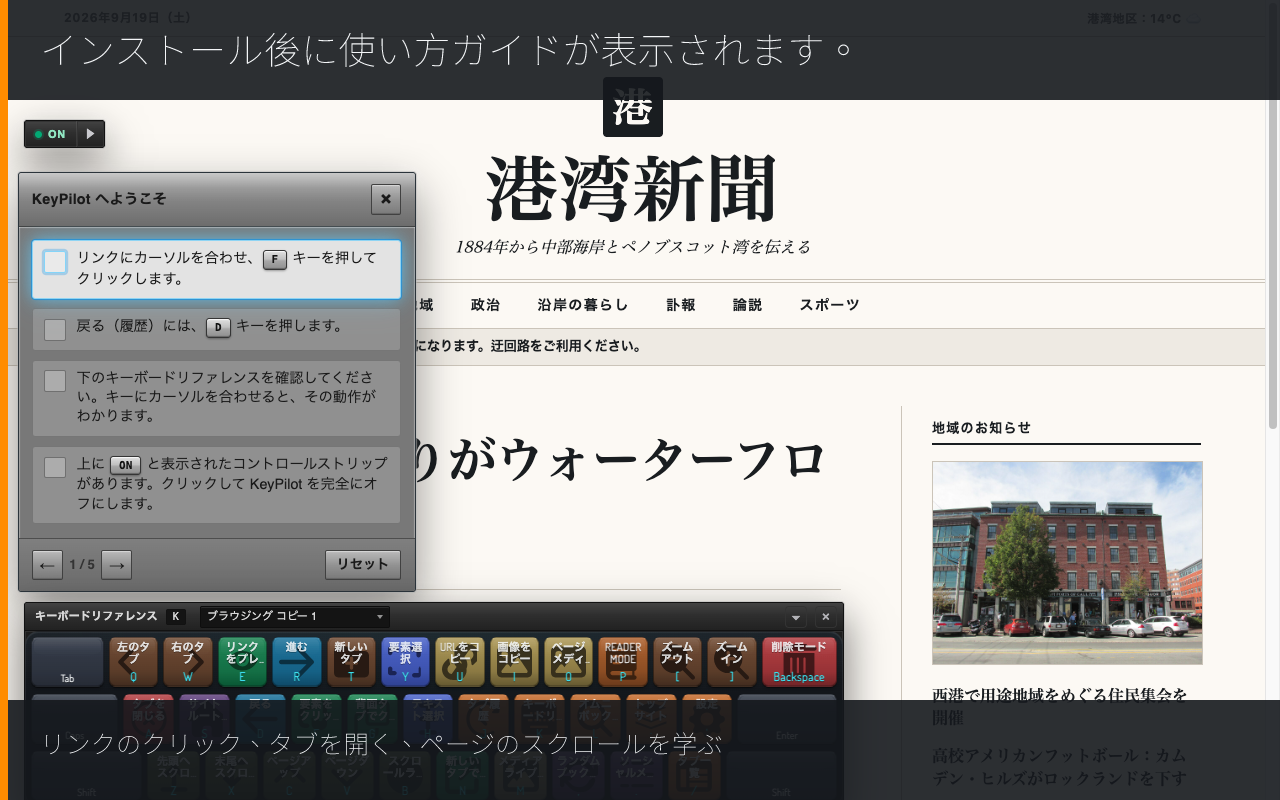Close the キーボードリファレンス panel
1280x800 pixels.
click(x=826, y=617)
